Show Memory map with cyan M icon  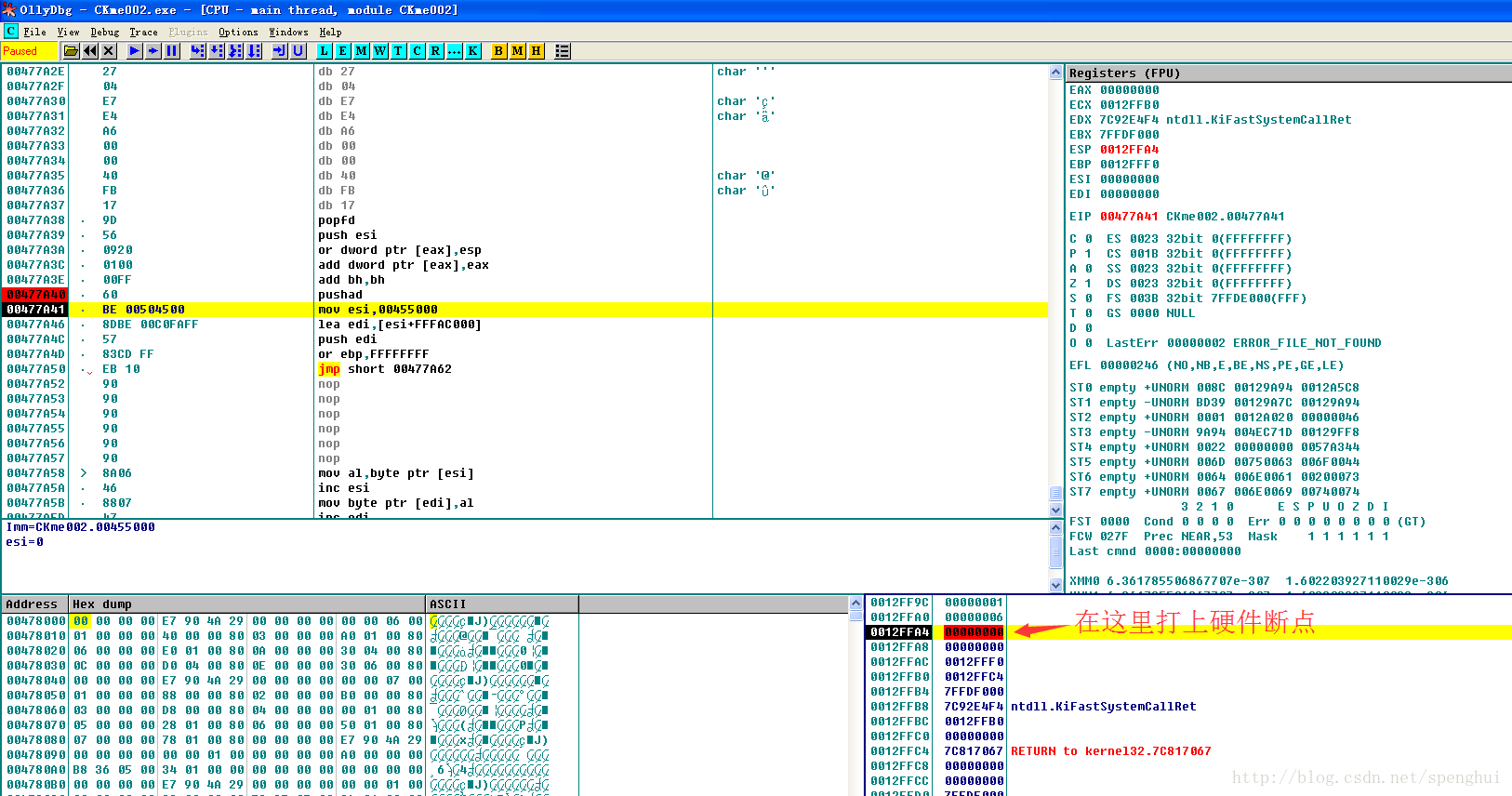362,51
